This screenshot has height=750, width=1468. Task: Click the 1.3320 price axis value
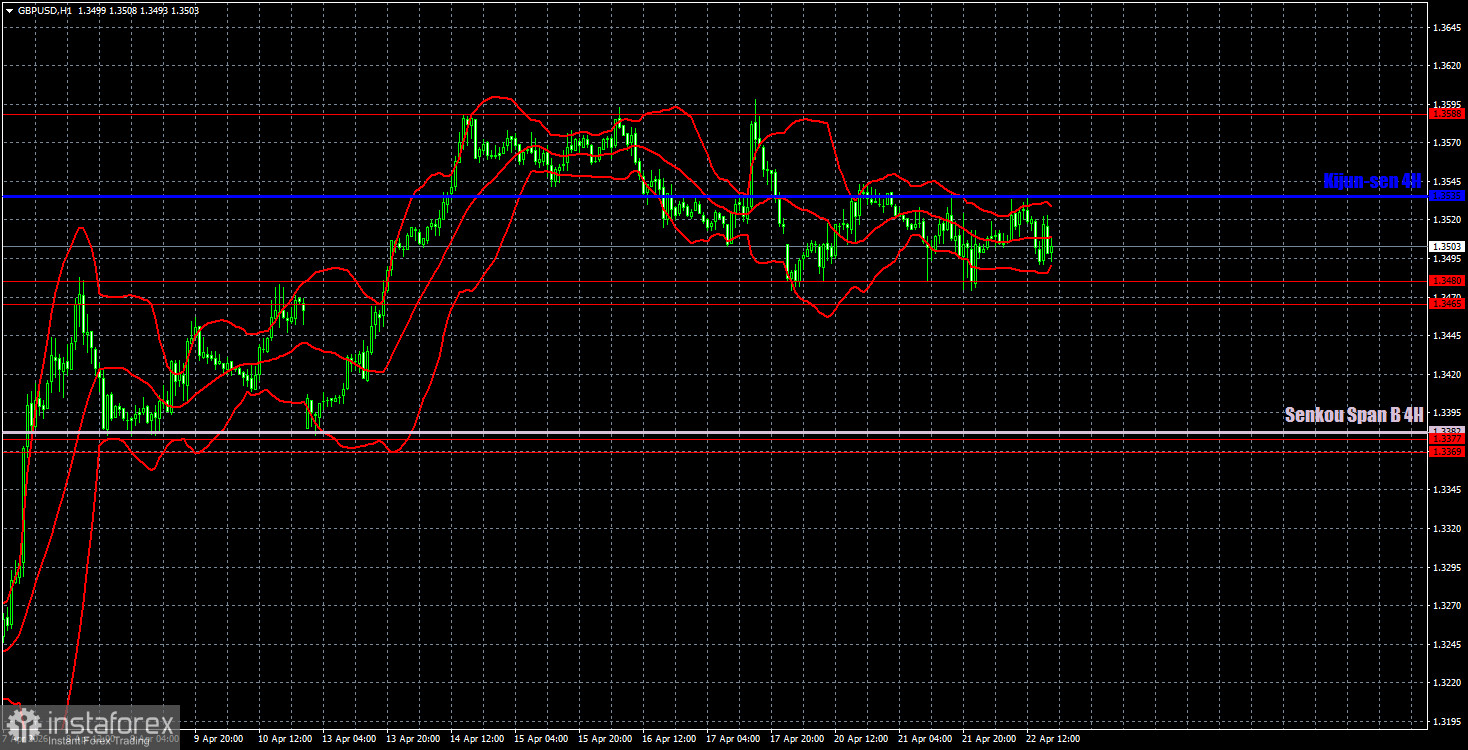click(1447, 529)
